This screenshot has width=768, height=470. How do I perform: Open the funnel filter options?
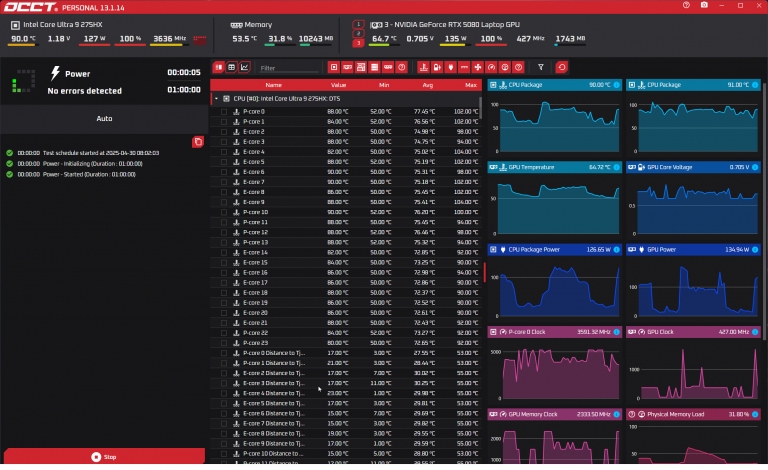coord(541,67)
